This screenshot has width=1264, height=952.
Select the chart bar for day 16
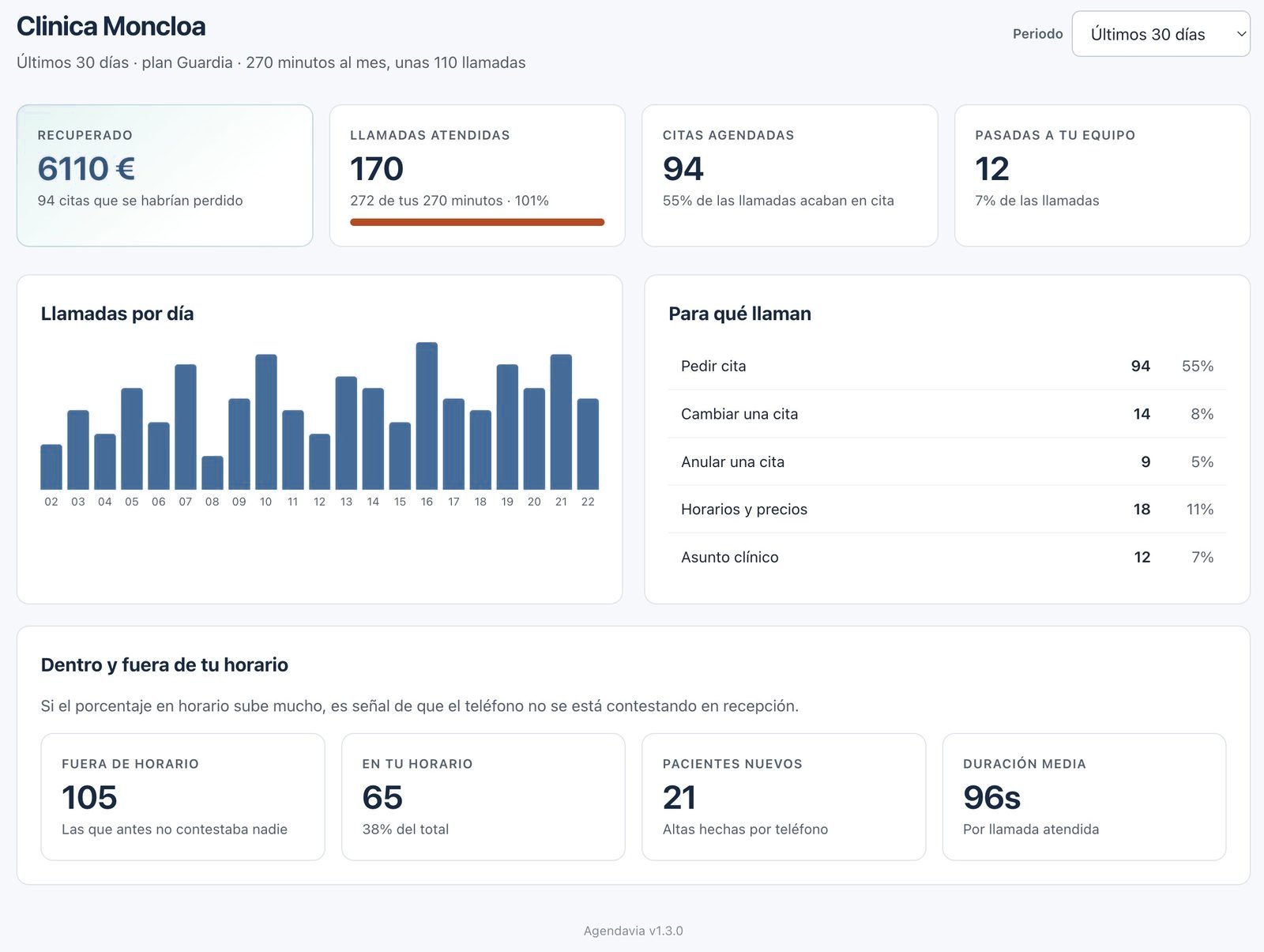[x=427, y=416]
